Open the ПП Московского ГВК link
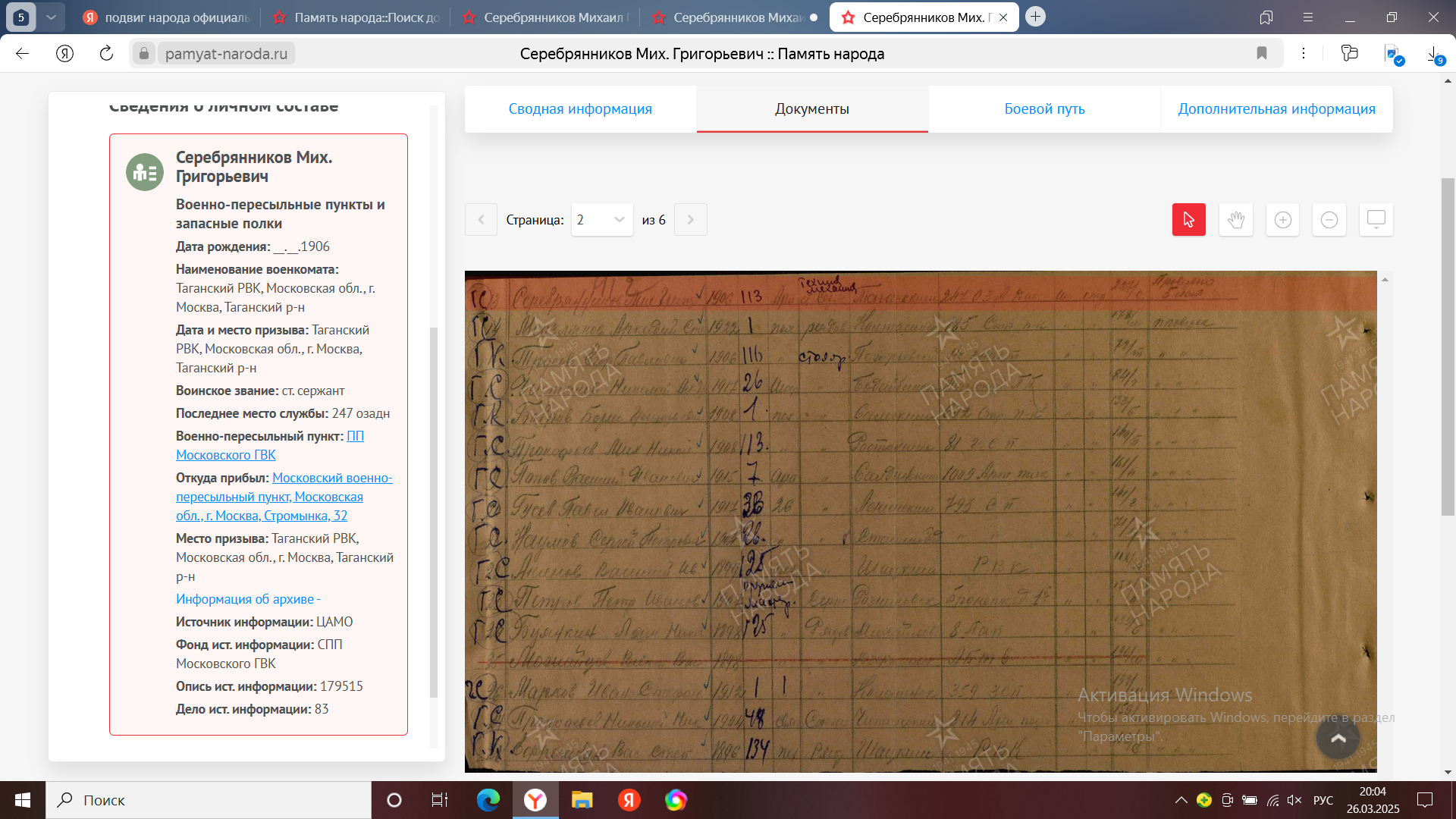Screen dimensions: 1456x819 pyautogui.click(x=225, y=455)
